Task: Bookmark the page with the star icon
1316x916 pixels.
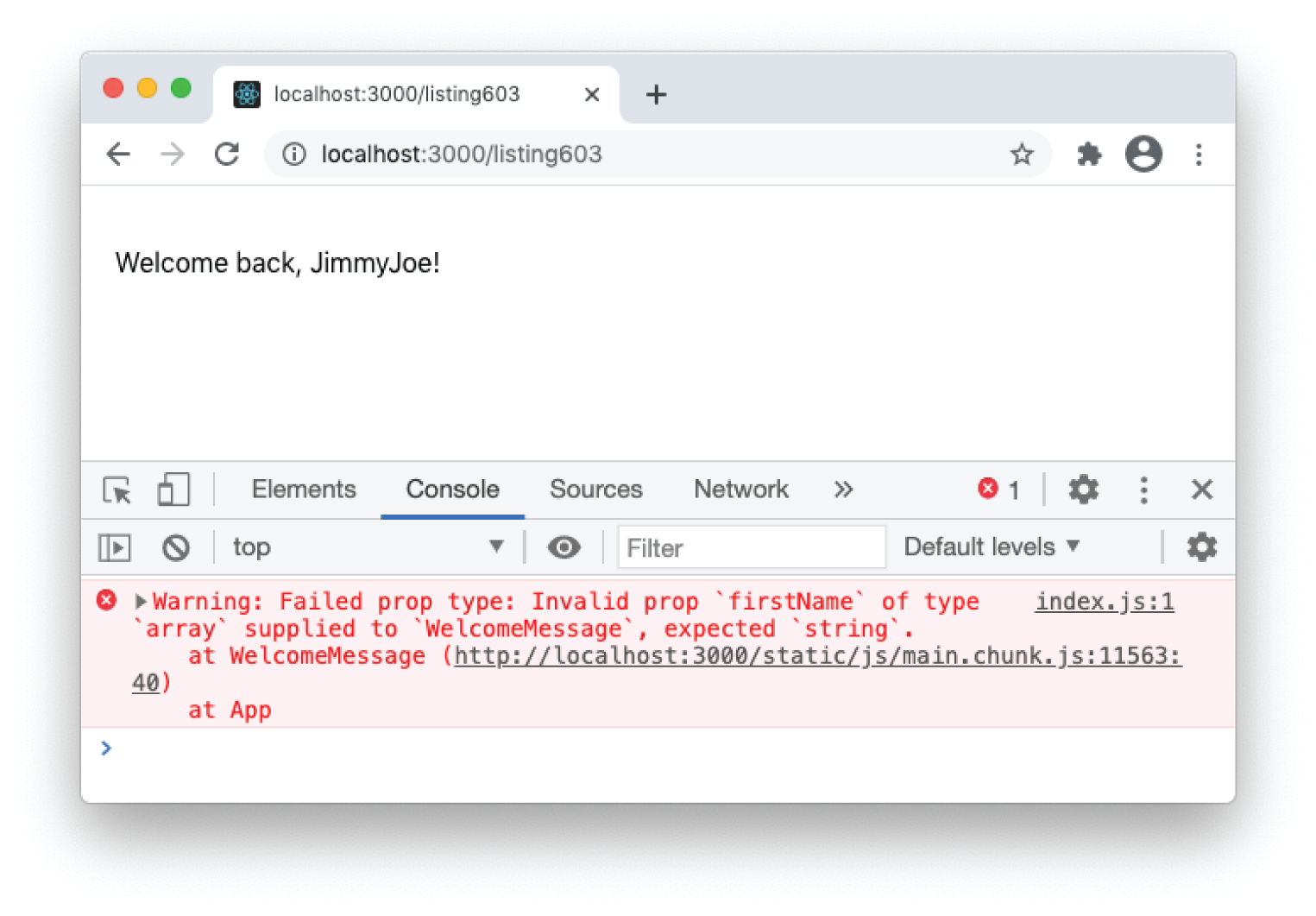Action: click(1022, 154)
